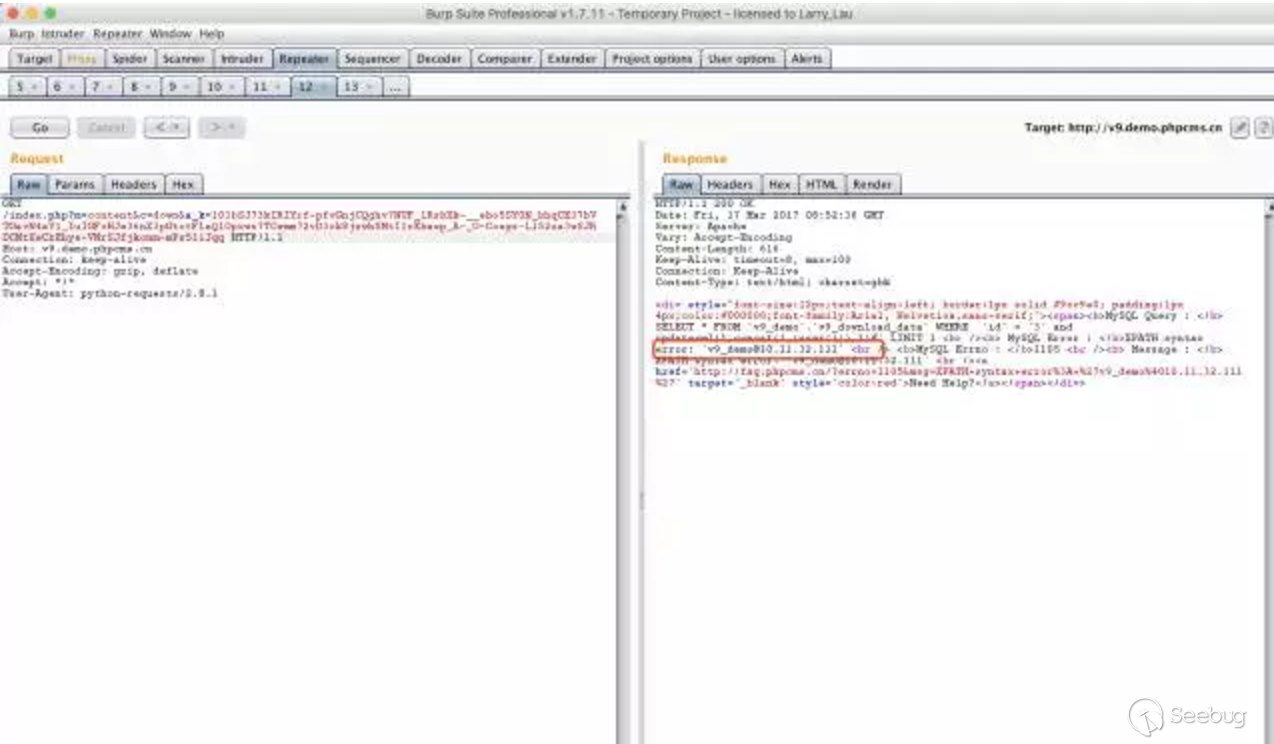Close repeater tab 7 with its x
Screen dimensions: 1274x744
pos(110,87)
